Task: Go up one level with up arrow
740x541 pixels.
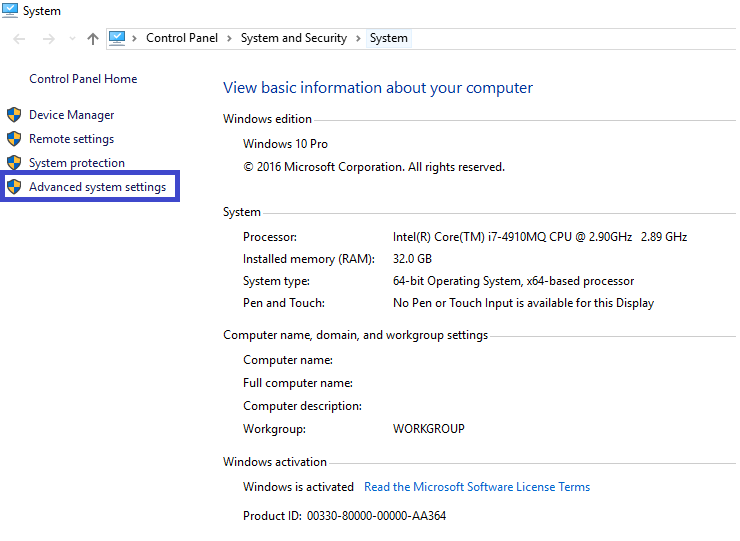Action: point(93,39)
